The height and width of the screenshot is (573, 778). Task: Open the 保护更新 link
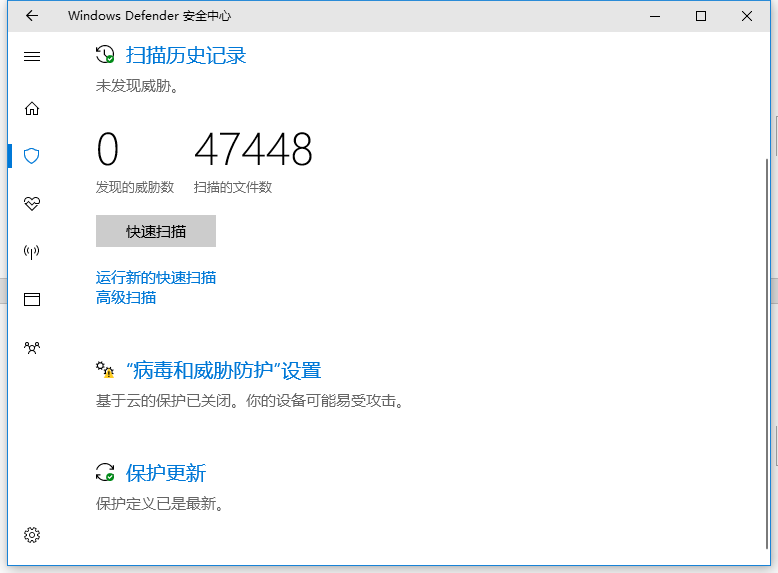coord(166,473)
